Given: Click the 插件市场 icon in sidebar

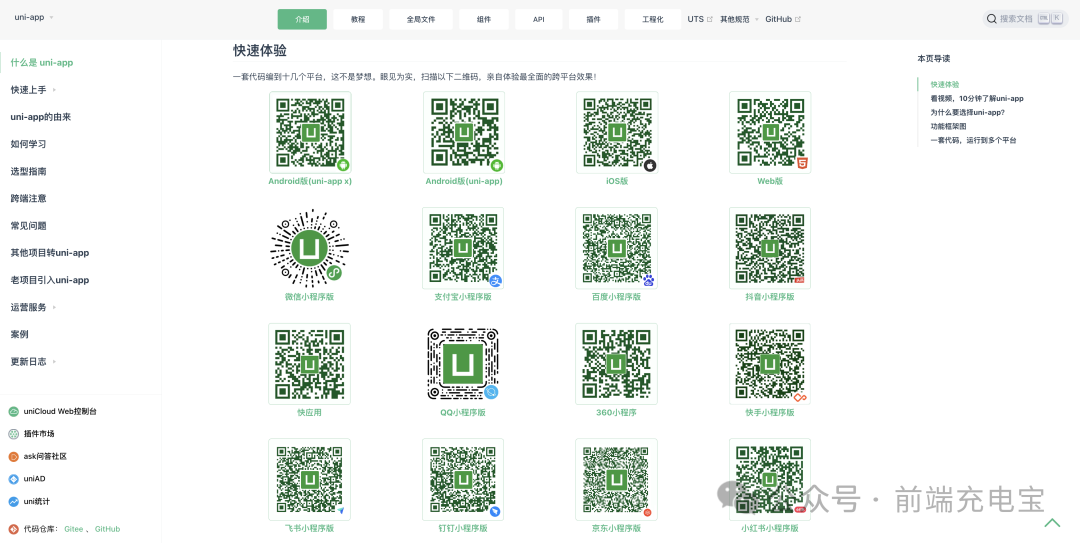Looking at the screenshot, I should [13, 434].
